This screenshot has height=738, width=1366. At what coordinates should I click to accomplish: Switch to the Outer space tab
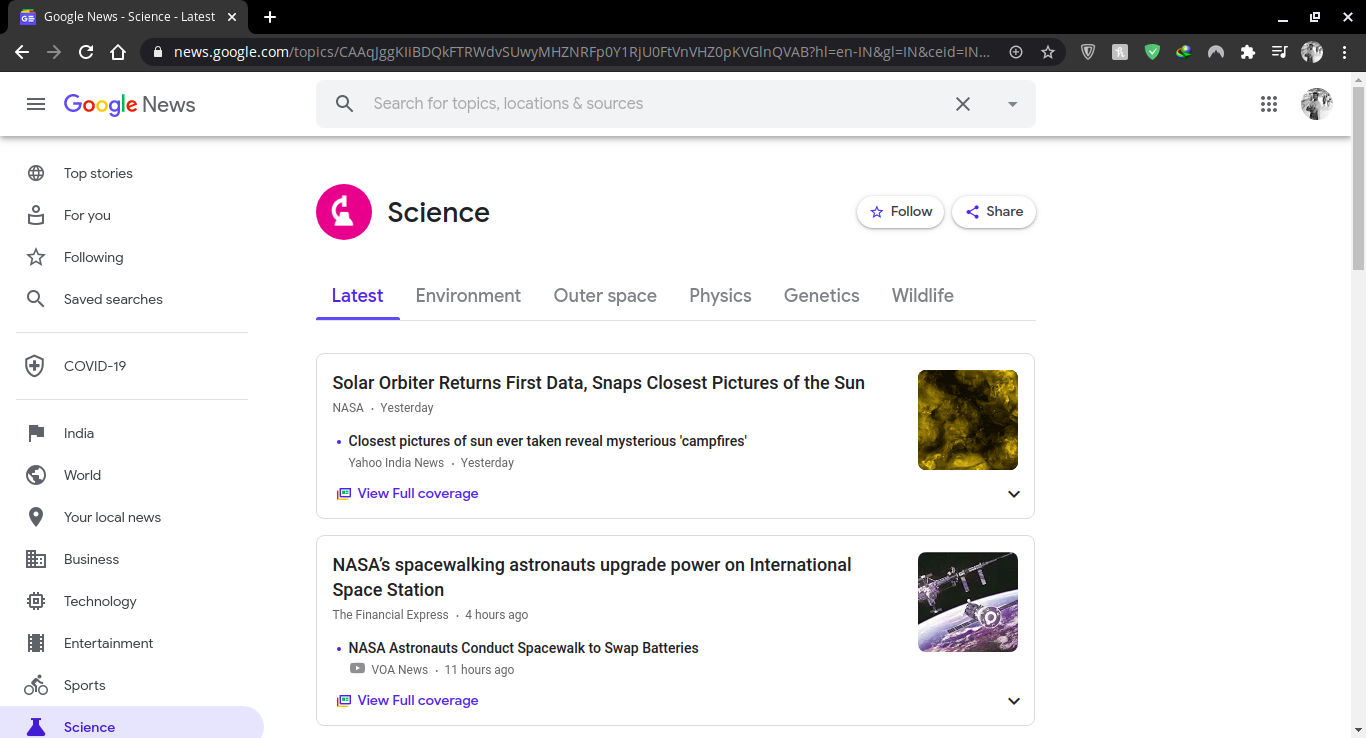click(x=605, y=296)
